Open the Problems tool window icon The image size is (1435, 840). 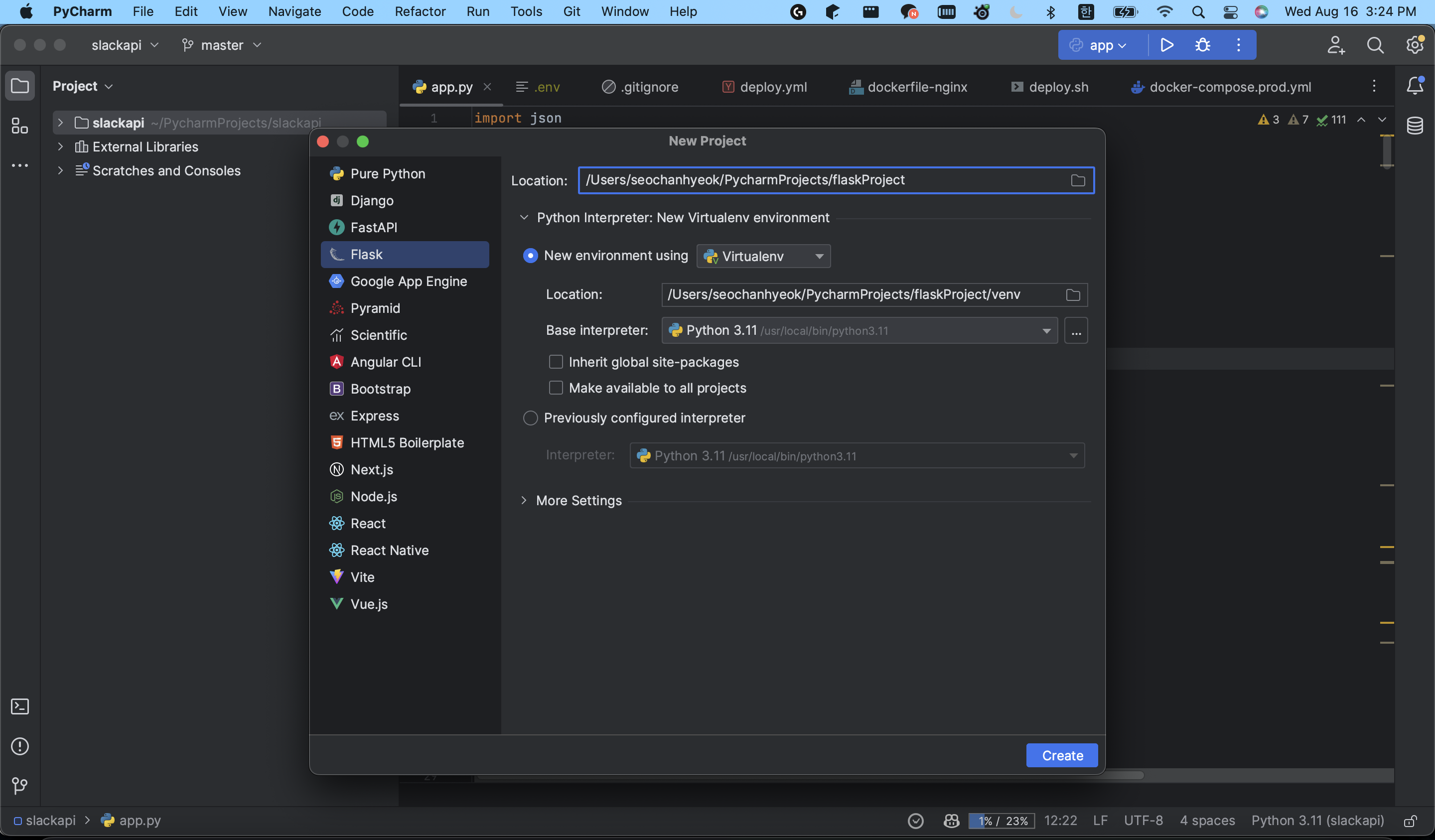[20, 746]
